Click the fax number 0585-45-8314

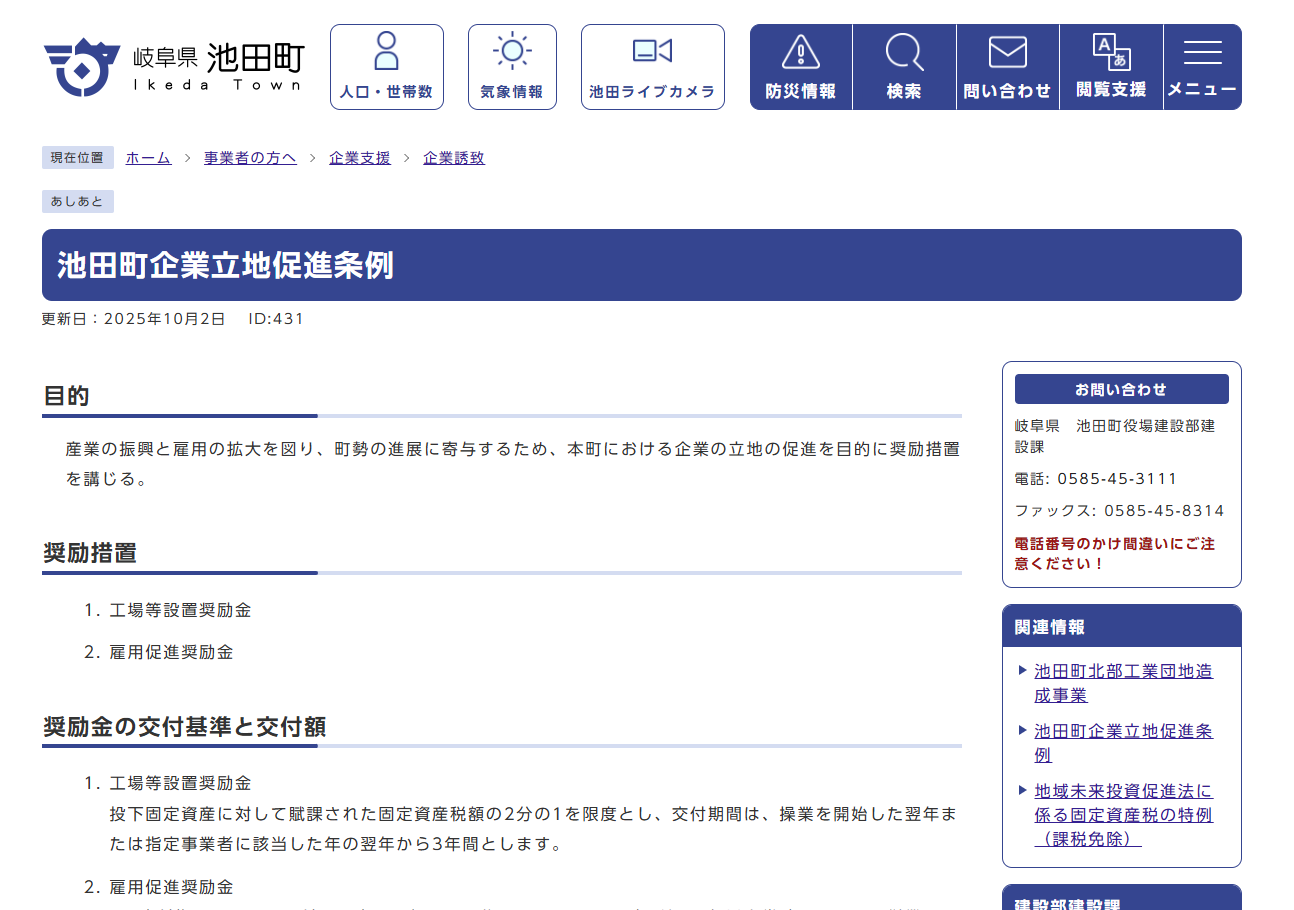click(1164, 511)
